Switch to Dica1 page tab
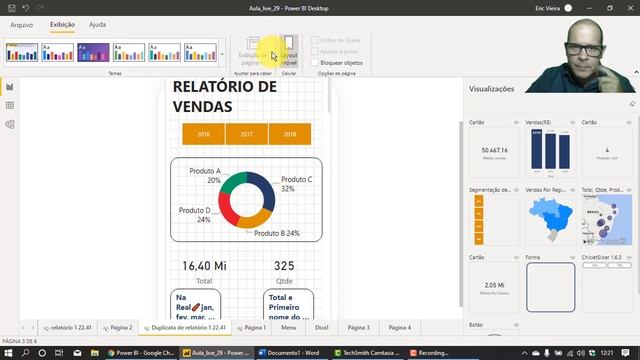This screenshot has width=640, height=360. [x=322, y=328]
